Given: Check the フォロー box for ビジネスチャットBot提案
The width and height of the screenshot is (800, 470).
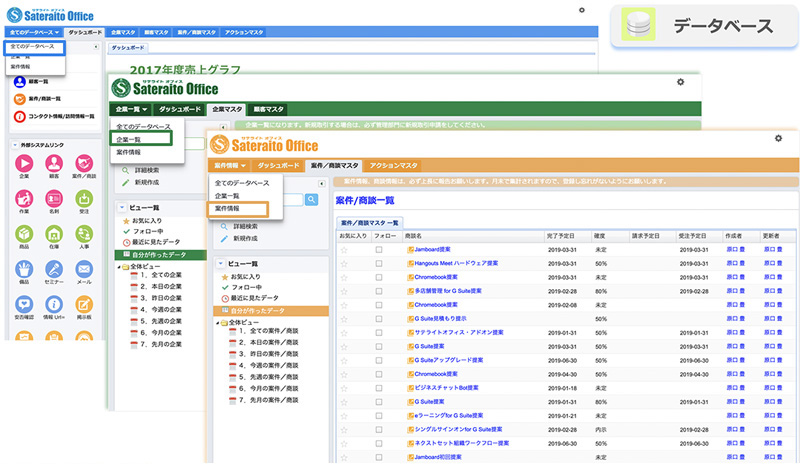Looking at the screenshot, I should pos(379,388).
